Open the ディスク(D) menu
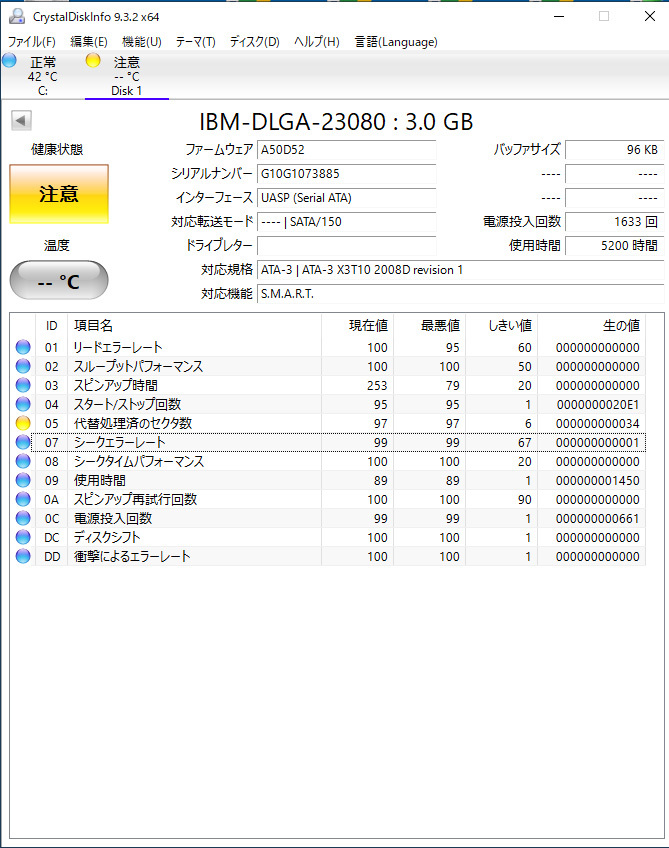This screenshot has width=669, height=848. pyautogui.click(x=254, y=42)
